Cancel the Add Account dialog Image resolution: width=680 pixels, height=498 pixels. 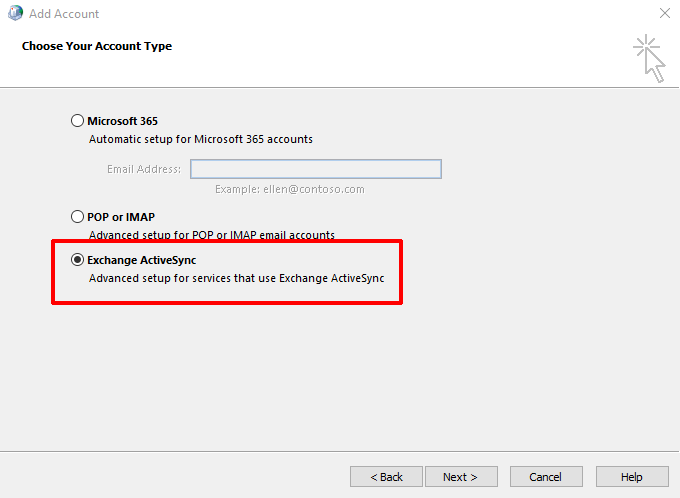point(546,477)
